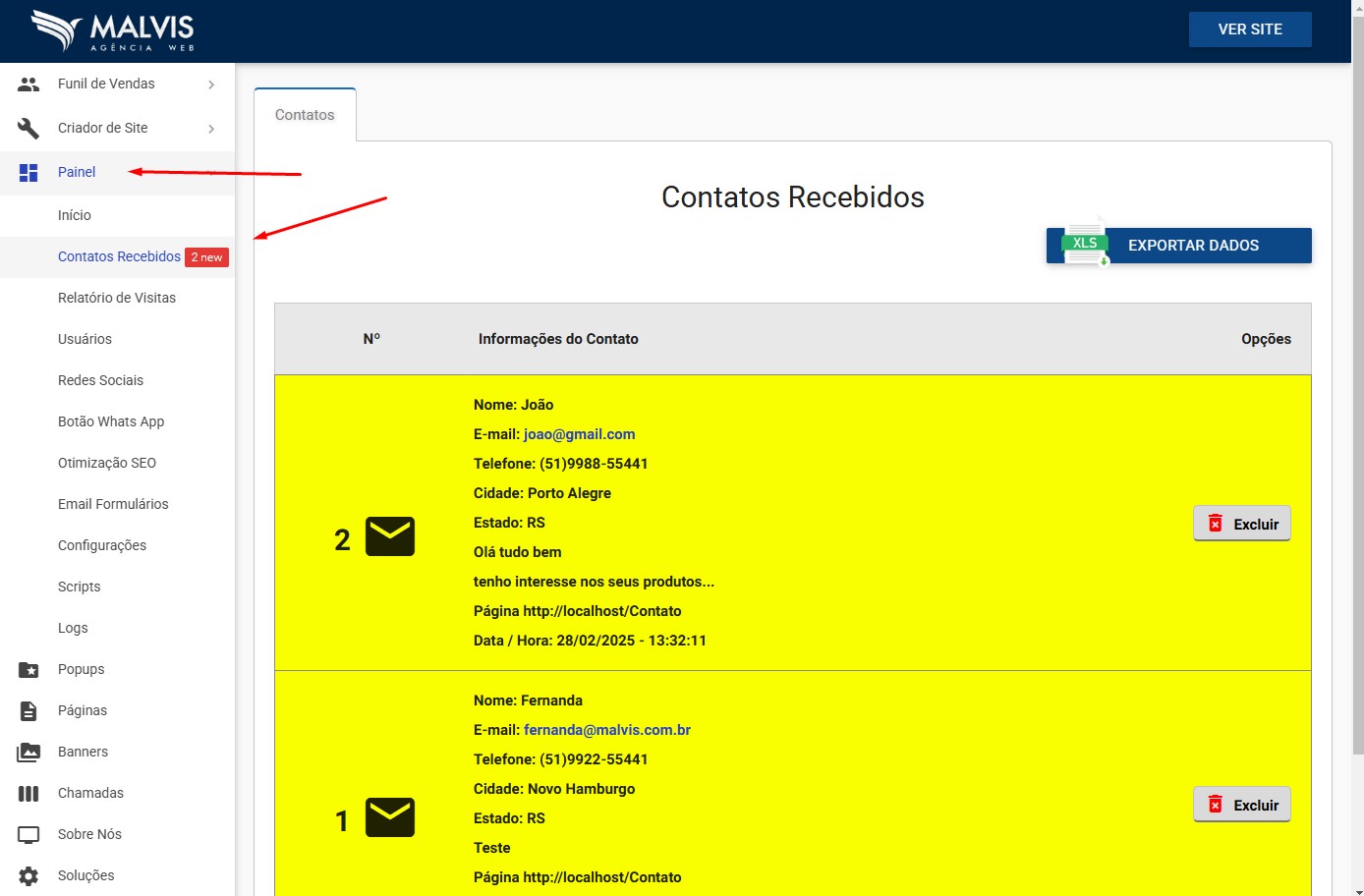Click the Funil de Vendas people icon
The image size is (1364, 896).
pyautogui.click(x=28, y=84)
